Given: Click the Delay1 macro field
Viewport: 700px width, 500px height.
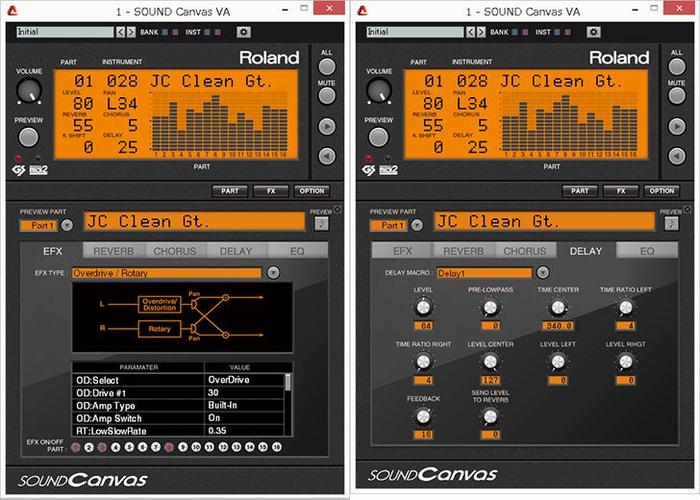Looking at the screenshot, I should 484,273.
